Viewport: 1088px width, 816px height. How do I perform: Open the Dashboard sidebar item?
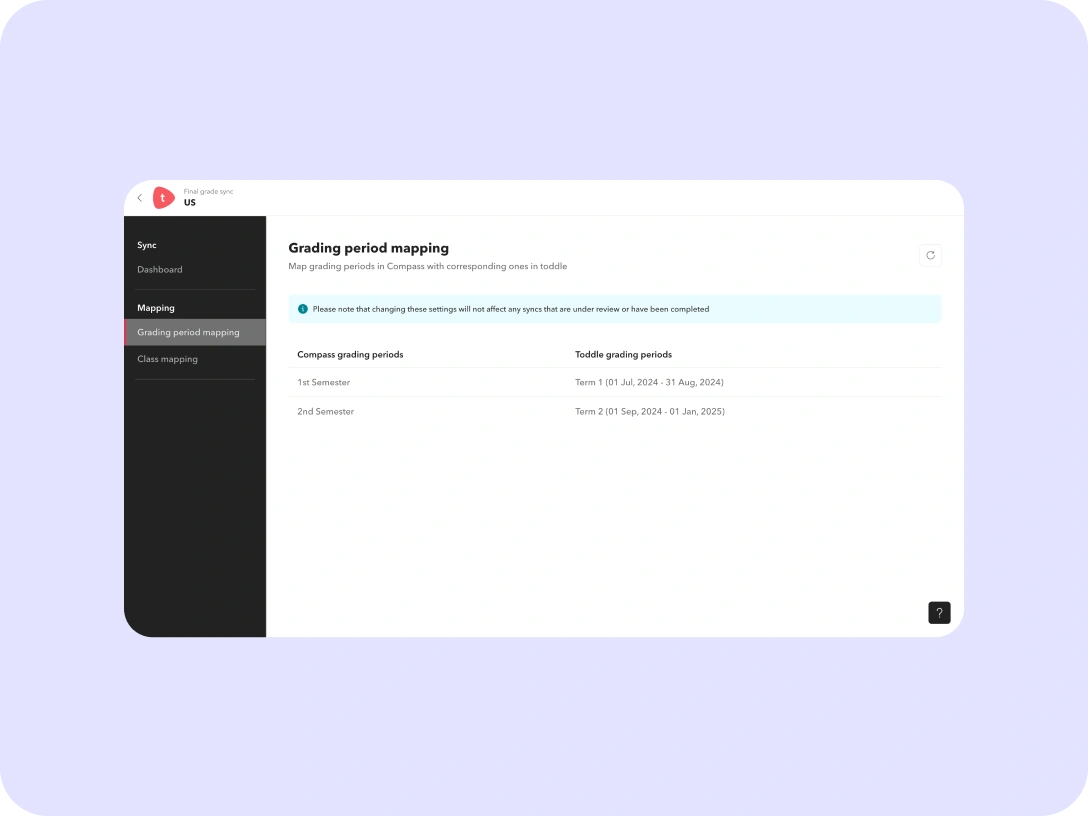pyautogui.click(x=160, y=270)
